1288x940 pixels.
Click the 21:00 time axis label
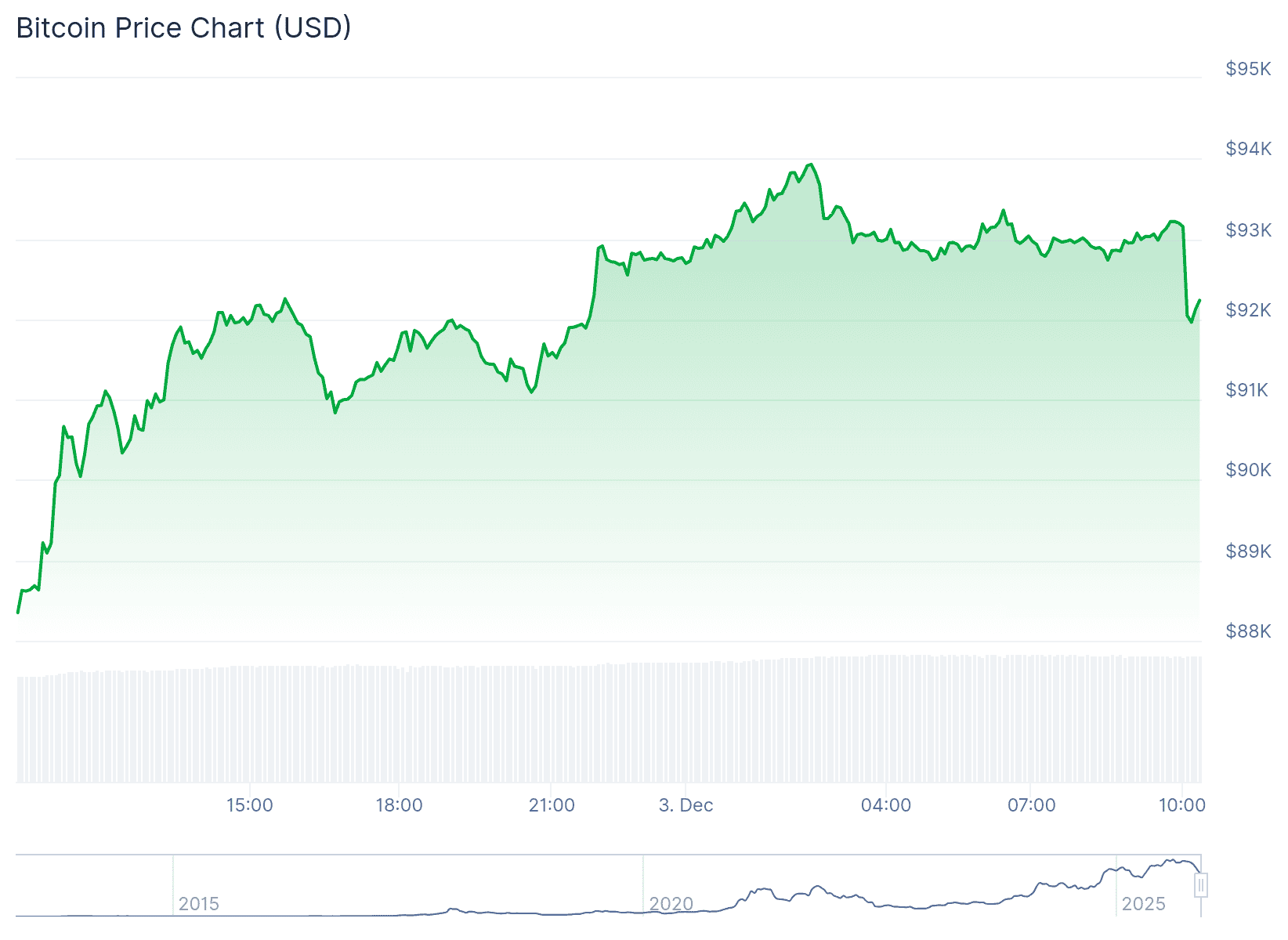pyautogui.click(x=552, y=805)
